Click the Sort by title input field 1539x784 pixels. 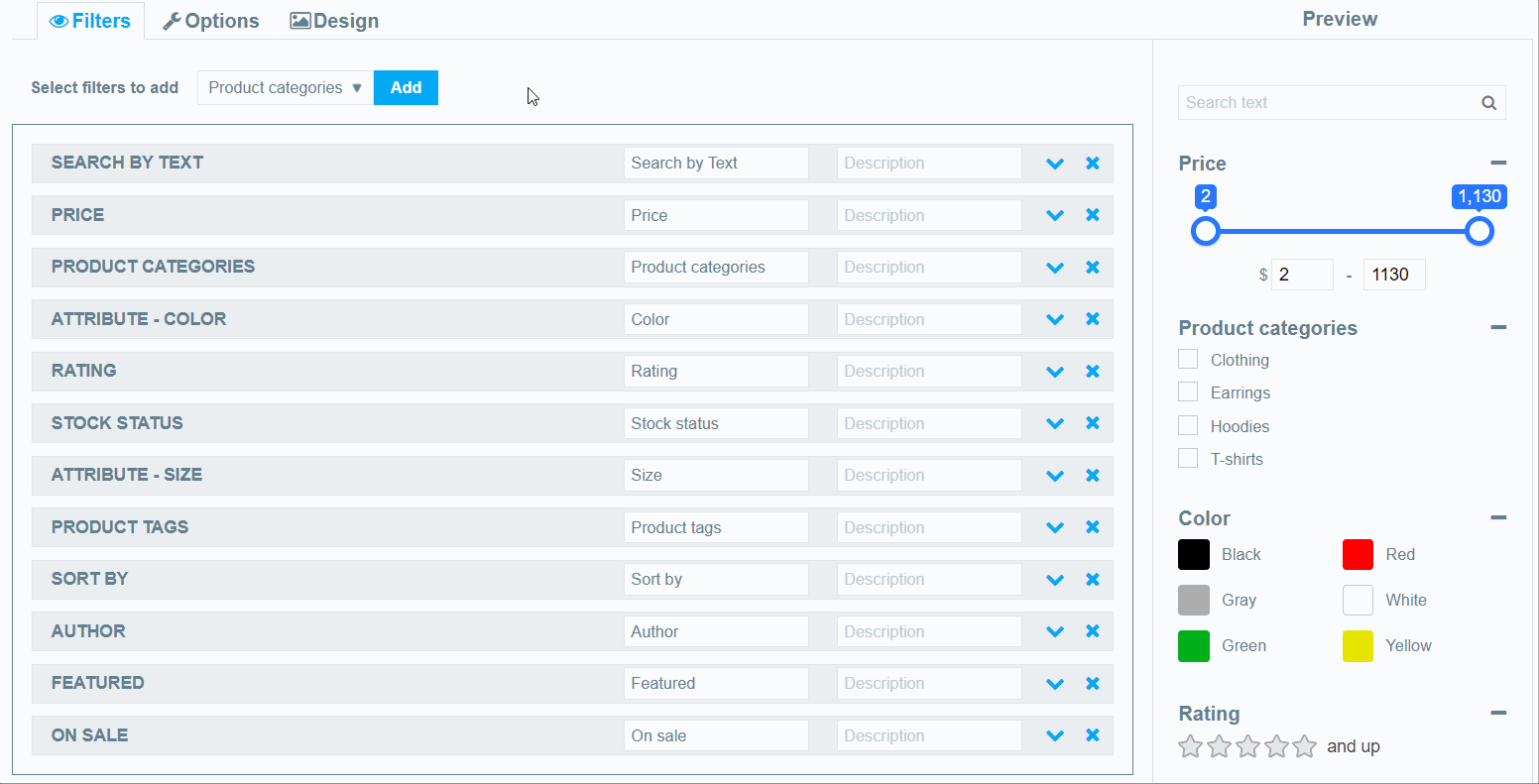(x=716, y=580)
